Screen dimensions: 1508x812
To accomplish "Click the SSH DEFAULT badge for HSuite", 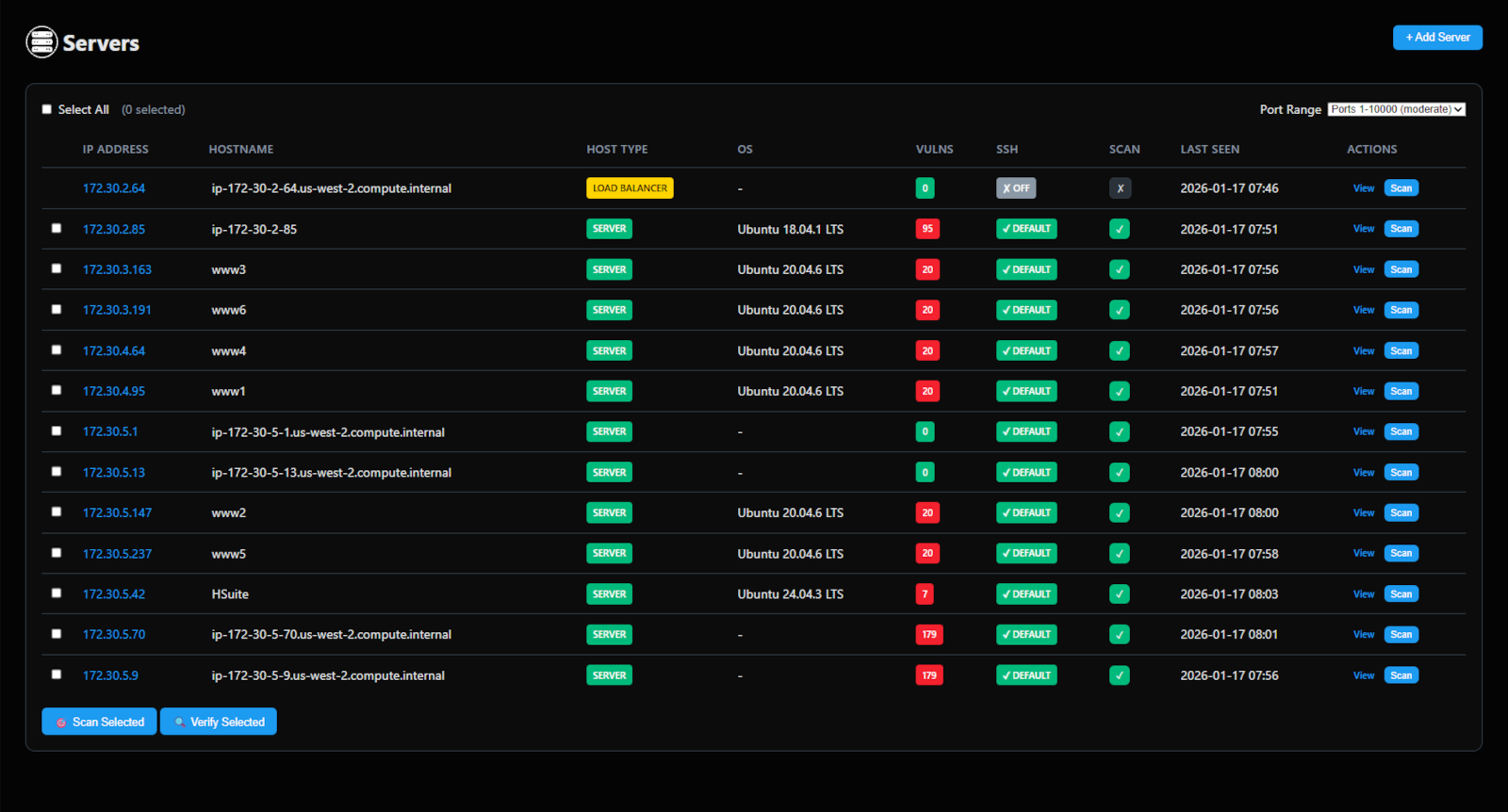I will tap(1026, 594).
